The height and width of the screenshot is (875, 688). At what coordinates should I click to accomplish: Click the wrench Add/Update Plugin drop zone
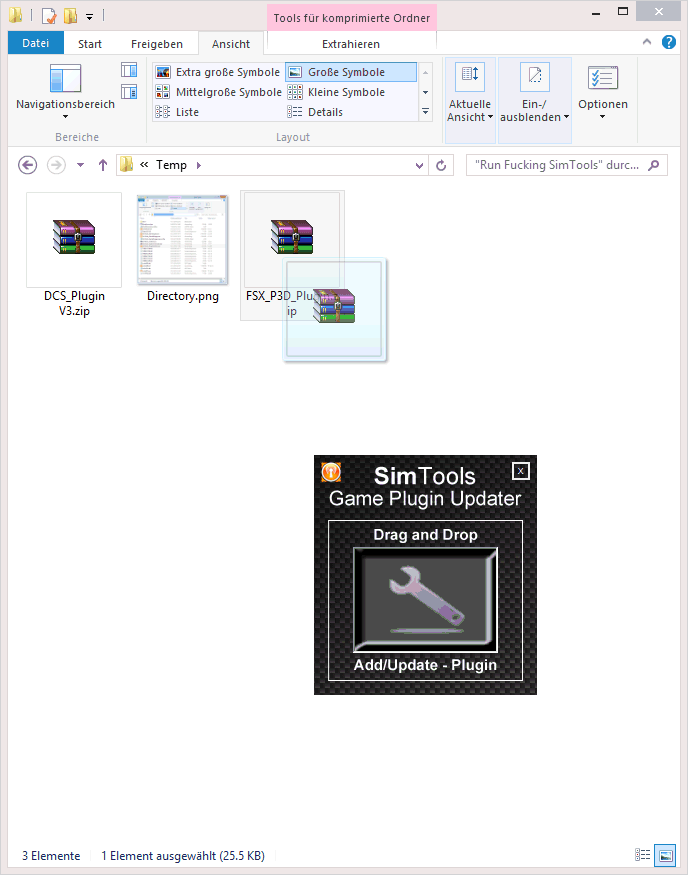click(425, 599)
